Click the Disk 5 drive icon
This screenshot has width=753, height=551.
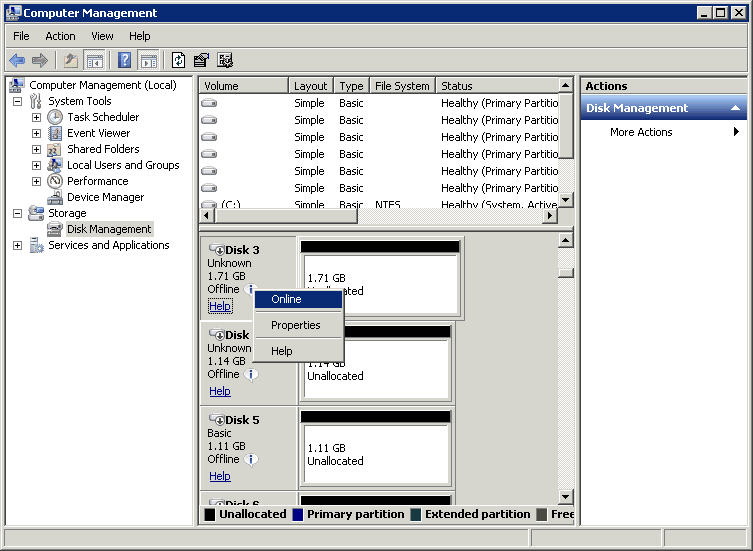tap(217, 420)
